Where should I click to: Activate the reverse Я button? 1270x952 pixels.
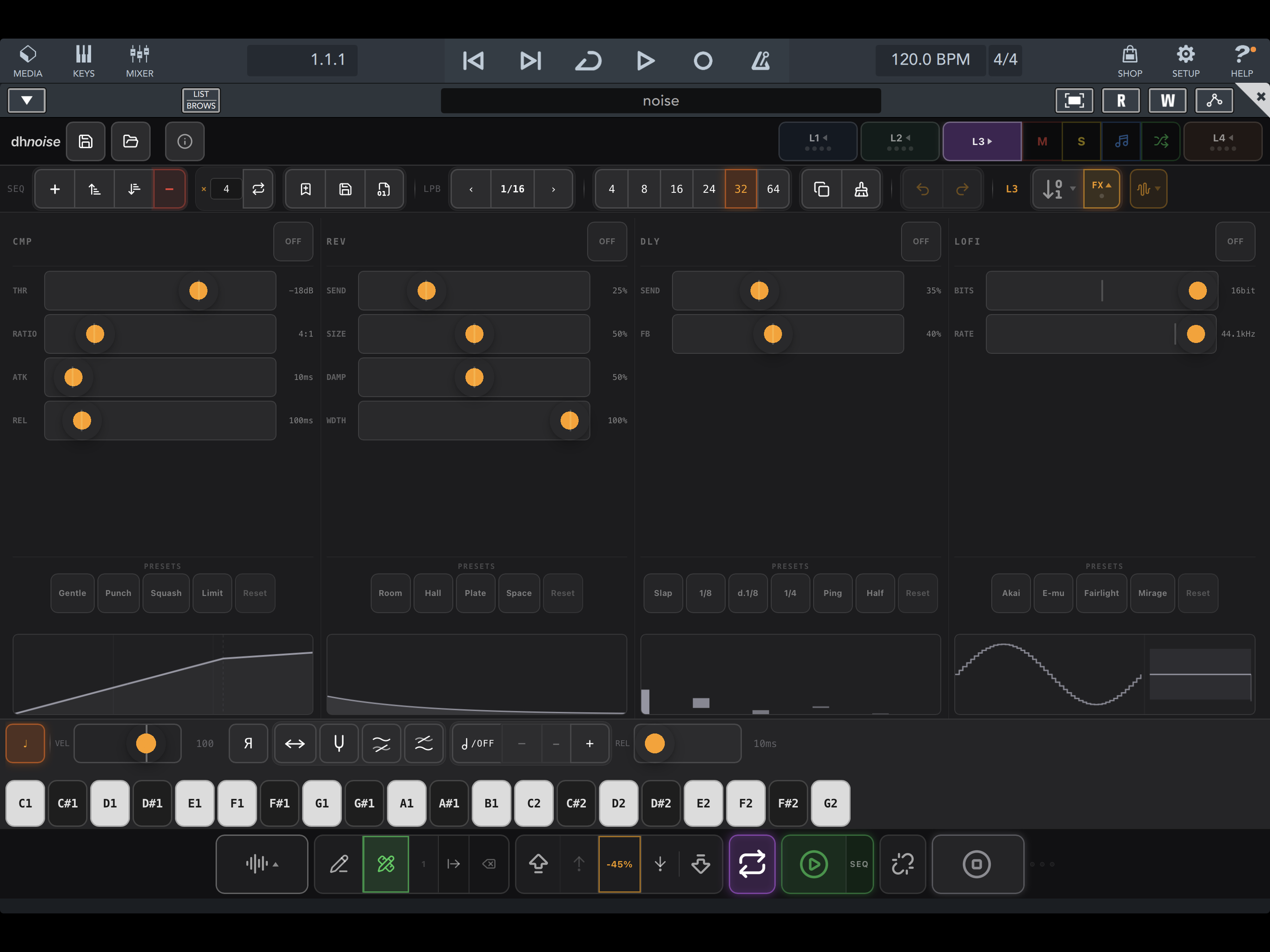coord(248,744)
